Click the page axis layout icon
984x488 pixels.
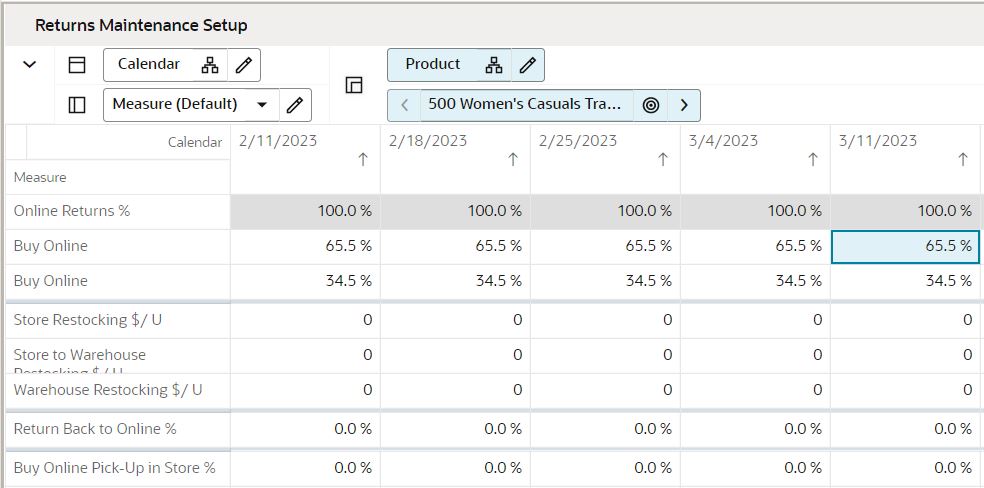(x=354, y=85)
